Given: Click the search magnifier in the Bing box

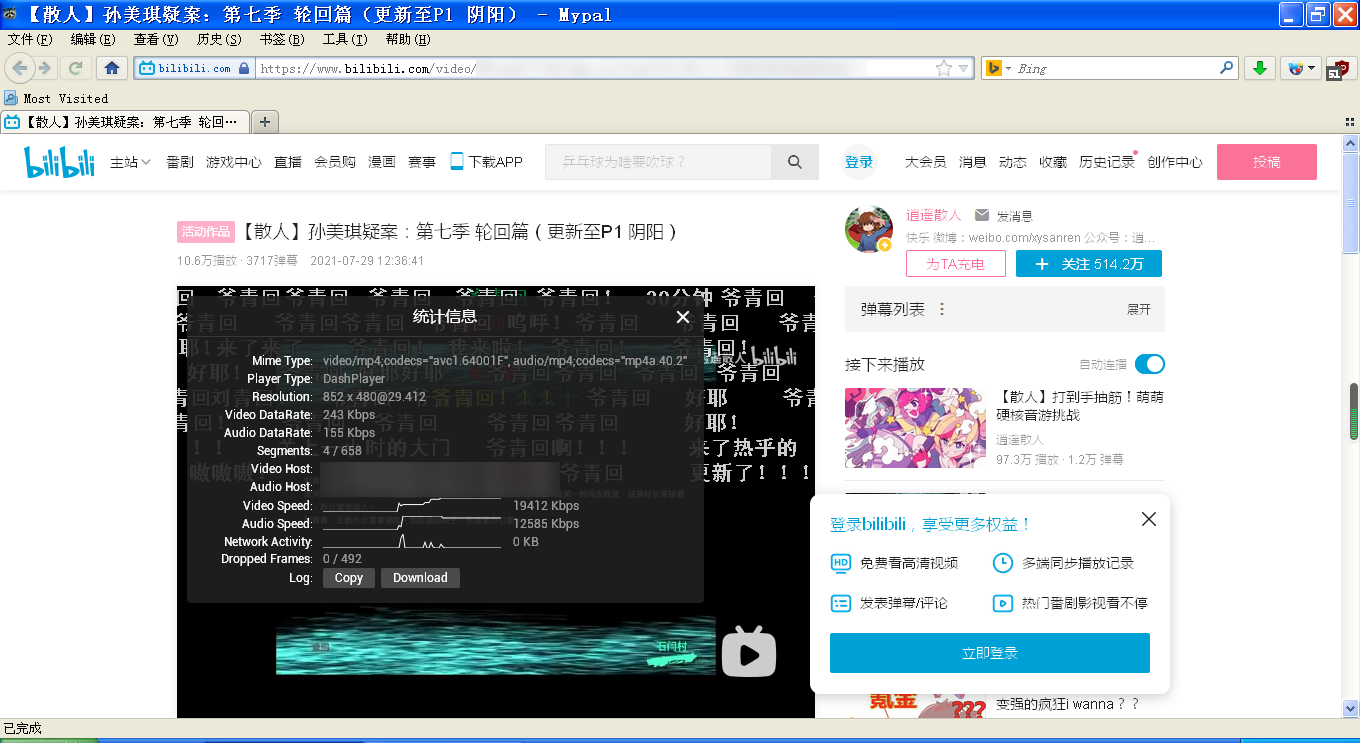Looking at the screenshot, I should (1226, 68).
